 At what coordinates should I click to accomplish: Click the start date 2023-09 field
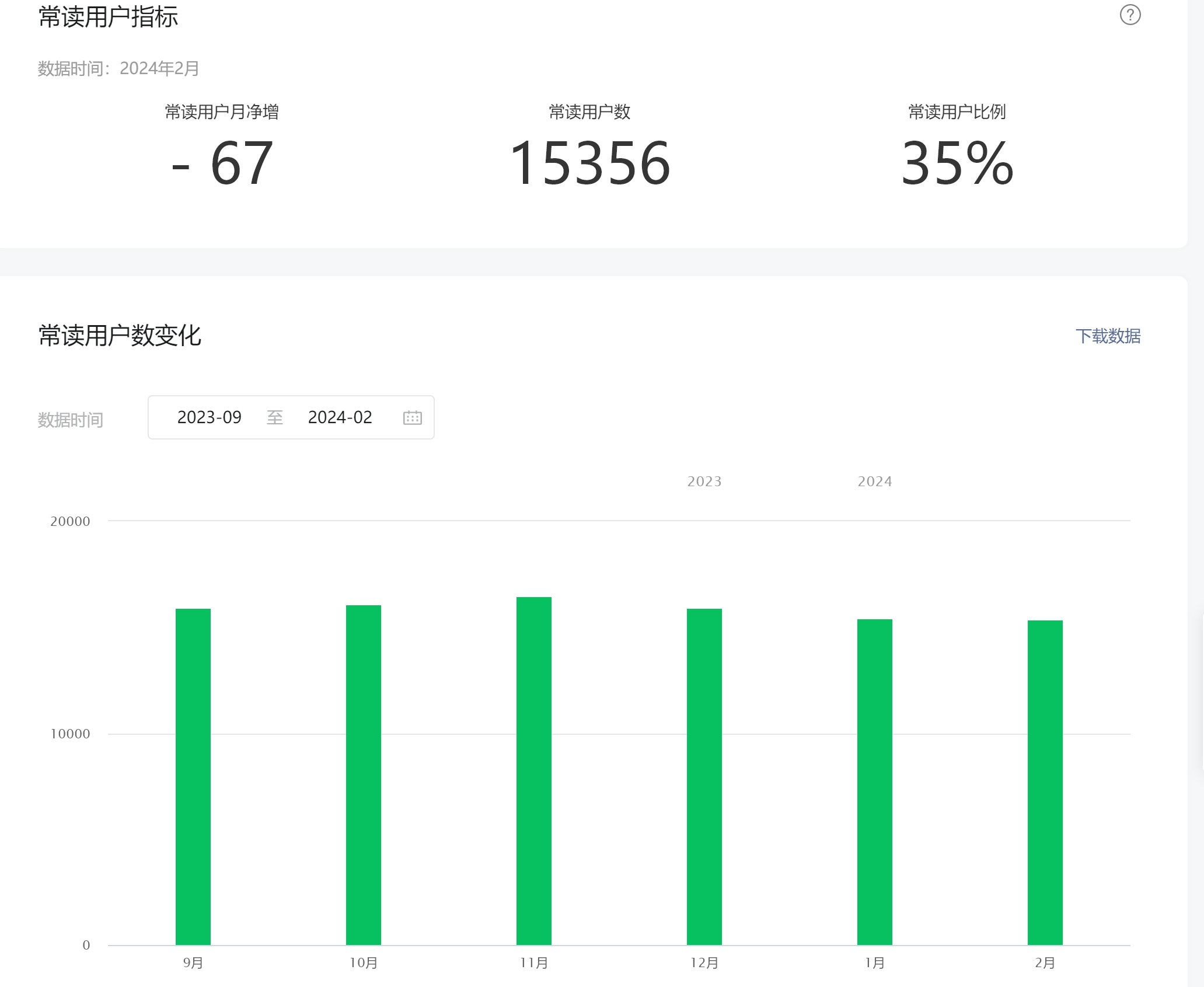click(209, 417)
